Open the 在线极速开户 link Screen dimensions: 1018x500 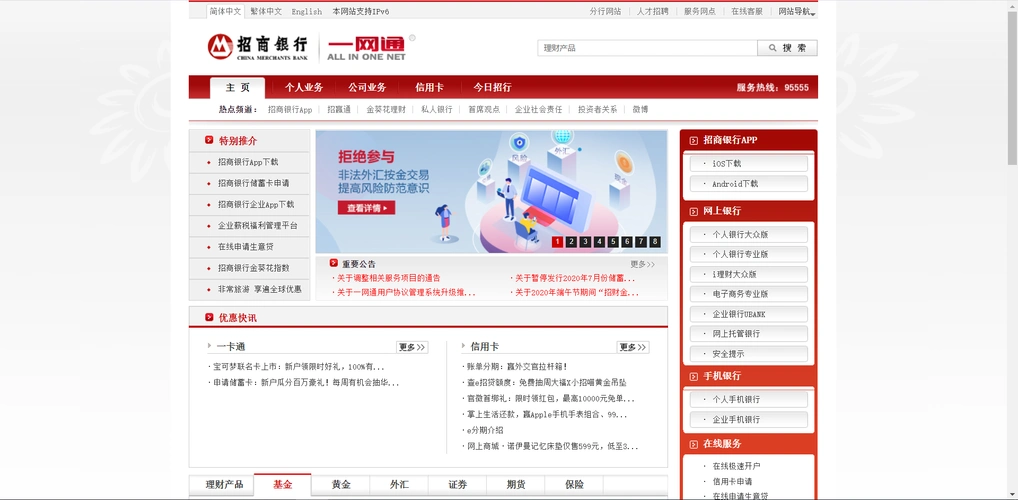pos(736,466)
